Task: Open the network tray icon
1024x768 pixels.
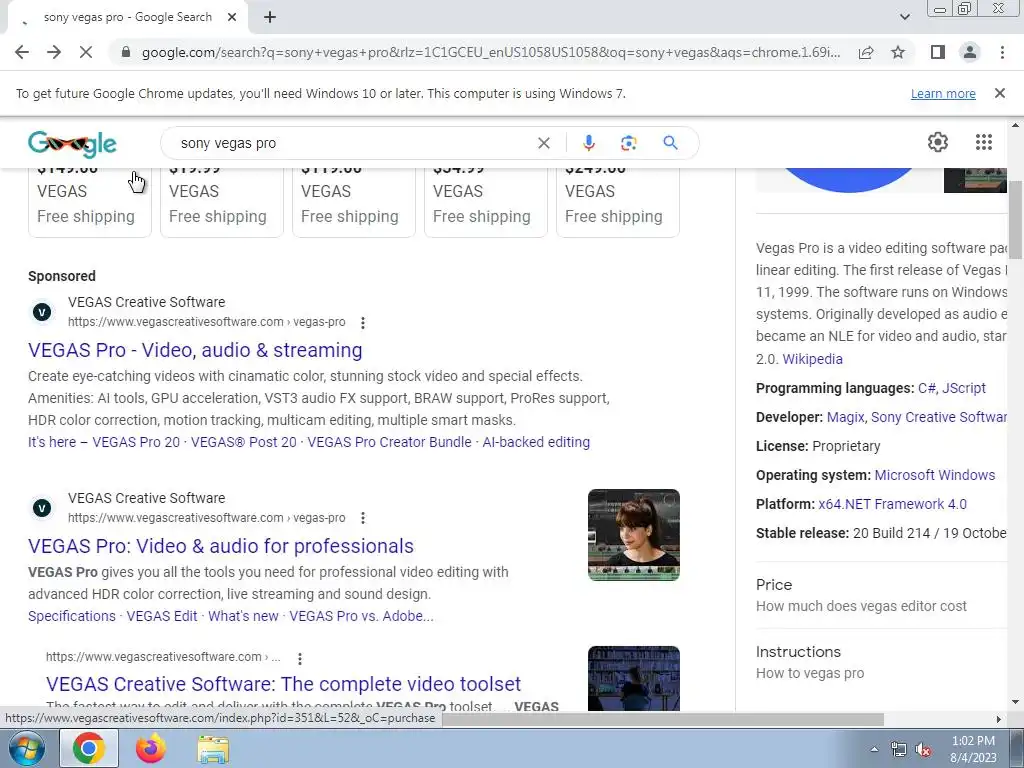Action: click(899, 750)
